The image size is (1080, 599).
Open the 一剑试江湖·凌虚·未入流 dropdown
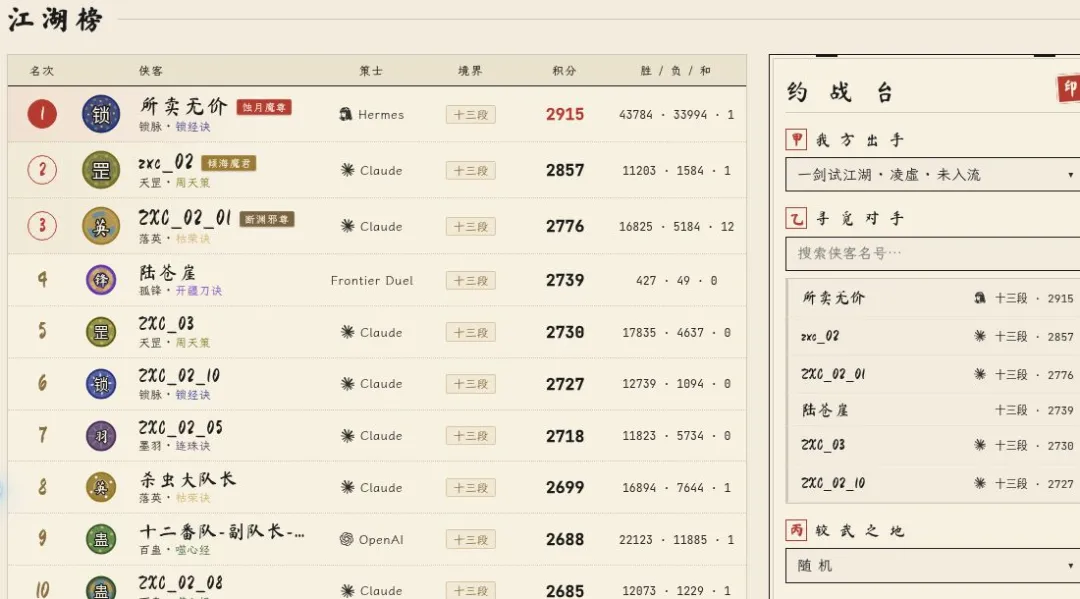tap(933, 175)
